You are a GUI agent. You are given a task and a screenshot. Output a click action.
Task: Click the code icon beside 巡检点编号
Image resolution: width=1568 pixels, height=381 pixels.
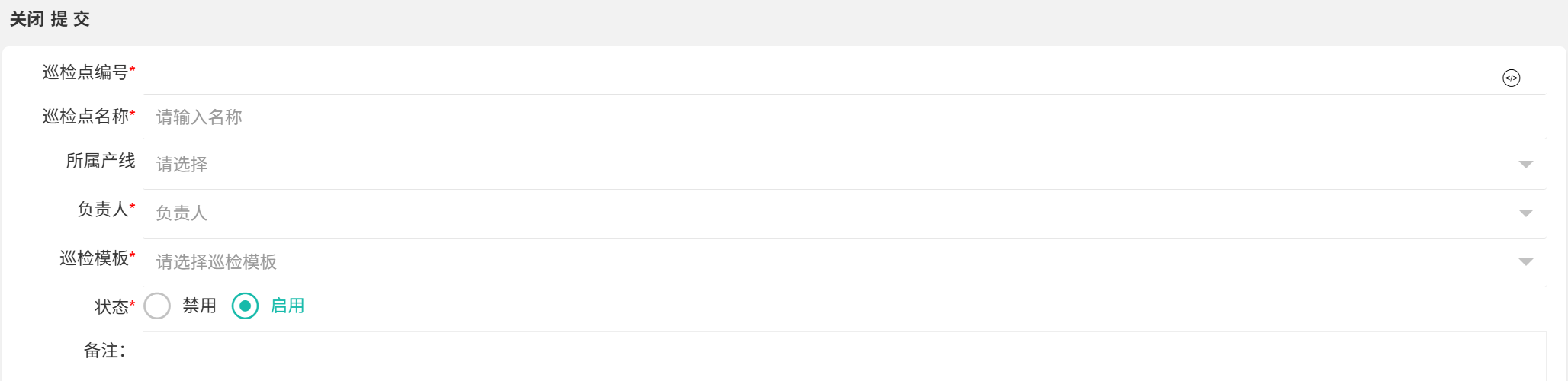[1511, 78]
